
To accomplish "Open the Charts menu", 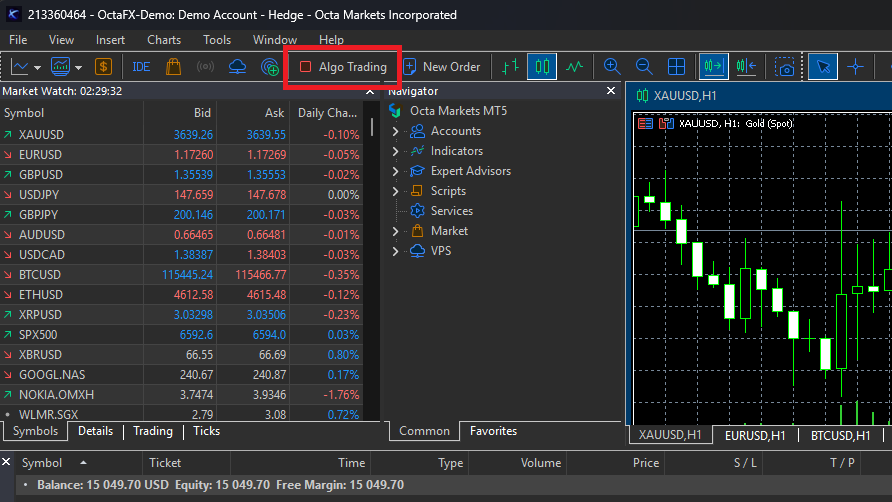I will pyautogui.click(x=164, y=40).
